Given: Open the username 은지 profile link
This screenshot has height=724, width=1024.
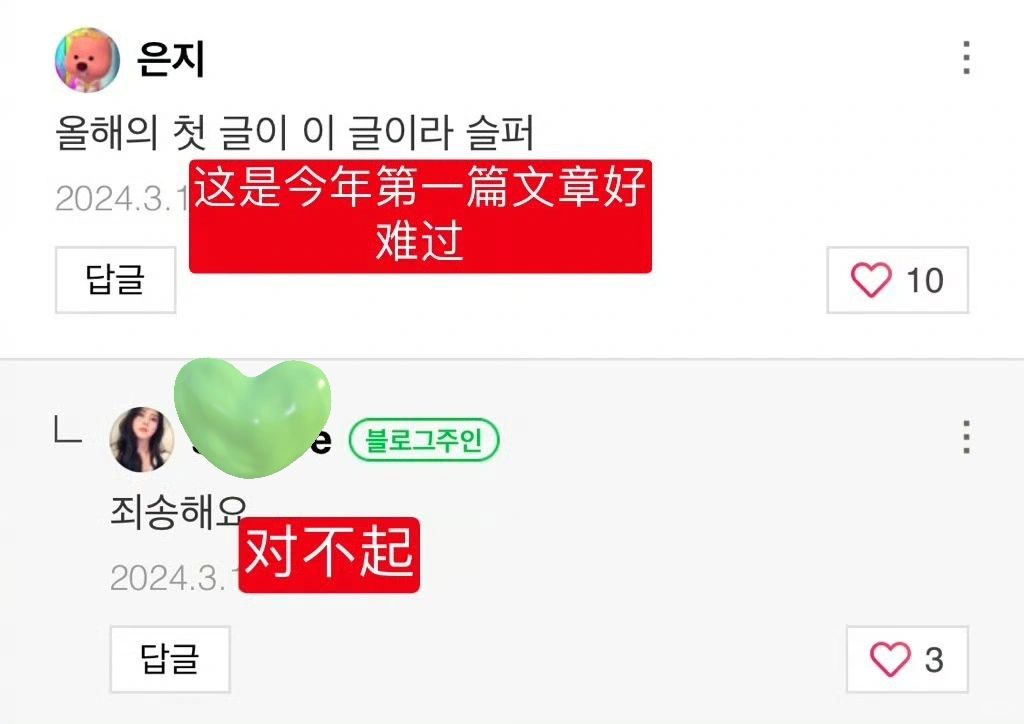Looking at the screenshot, I should point(171,59).
